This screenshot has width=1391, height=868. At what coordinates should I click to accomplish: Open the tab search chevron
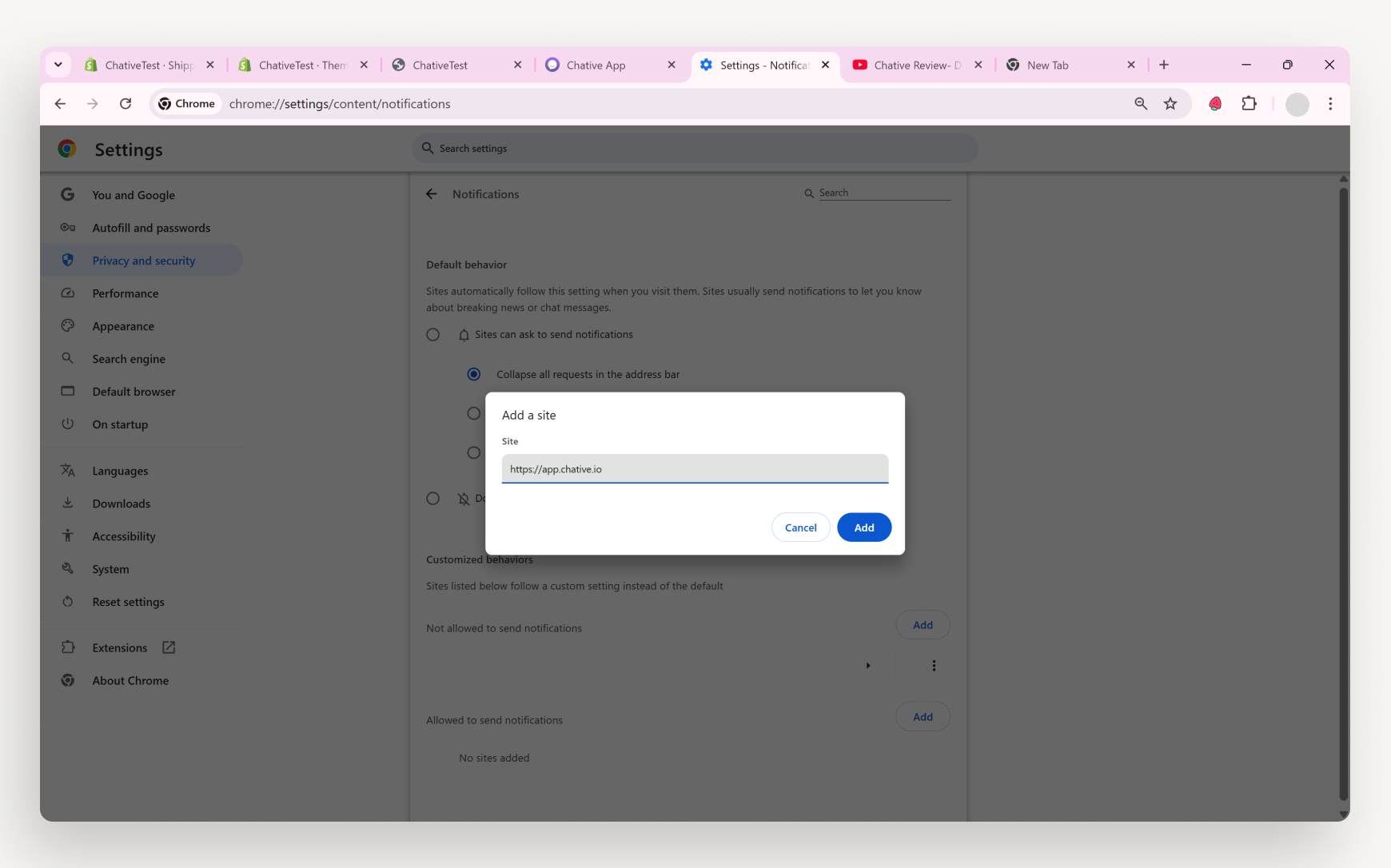coord(58,65)
